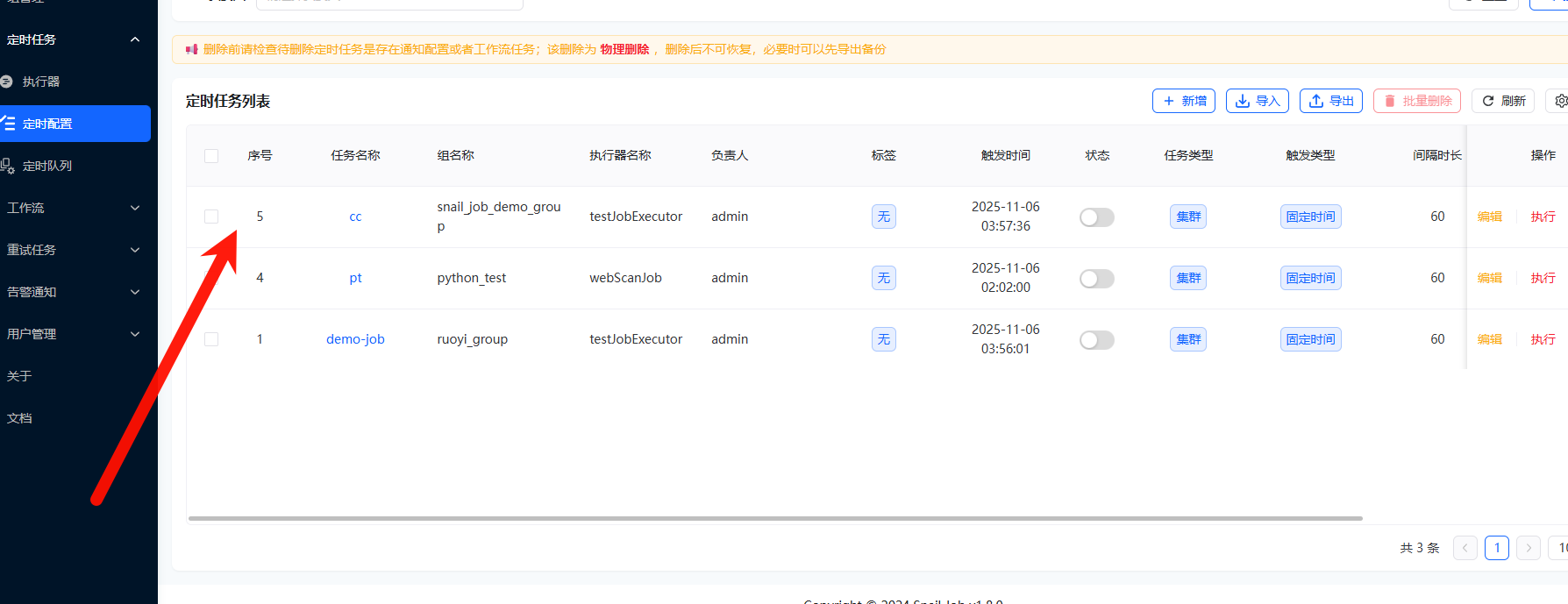Refresh the task list with 刷新
This screenshot has width=1568, height=604.
click(1503, 101)
